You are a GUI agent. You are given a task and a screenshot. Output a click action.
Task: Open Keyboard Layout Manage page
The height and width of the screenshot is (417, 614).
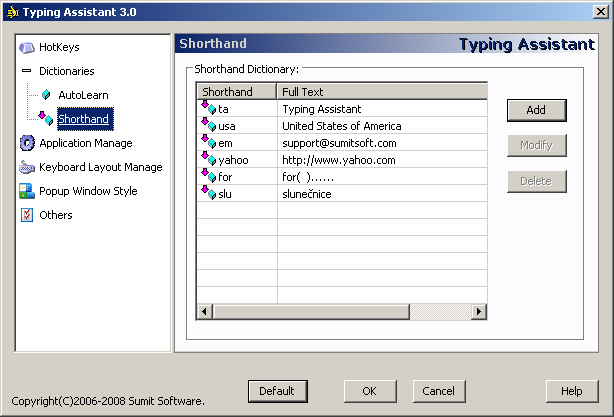101,167
